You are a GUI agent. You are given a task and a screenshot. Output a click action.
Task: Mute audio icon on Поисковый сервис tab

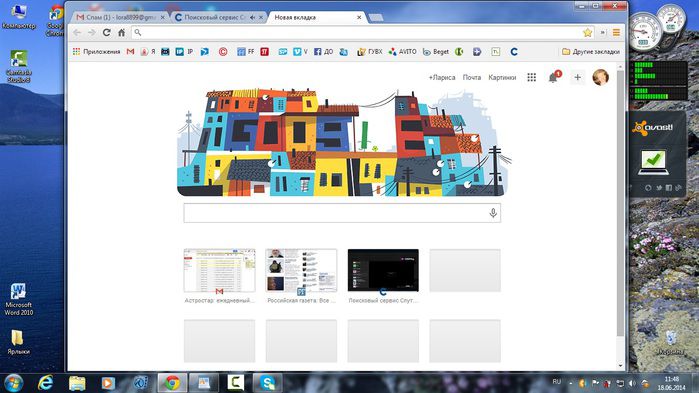click(252, 17)
